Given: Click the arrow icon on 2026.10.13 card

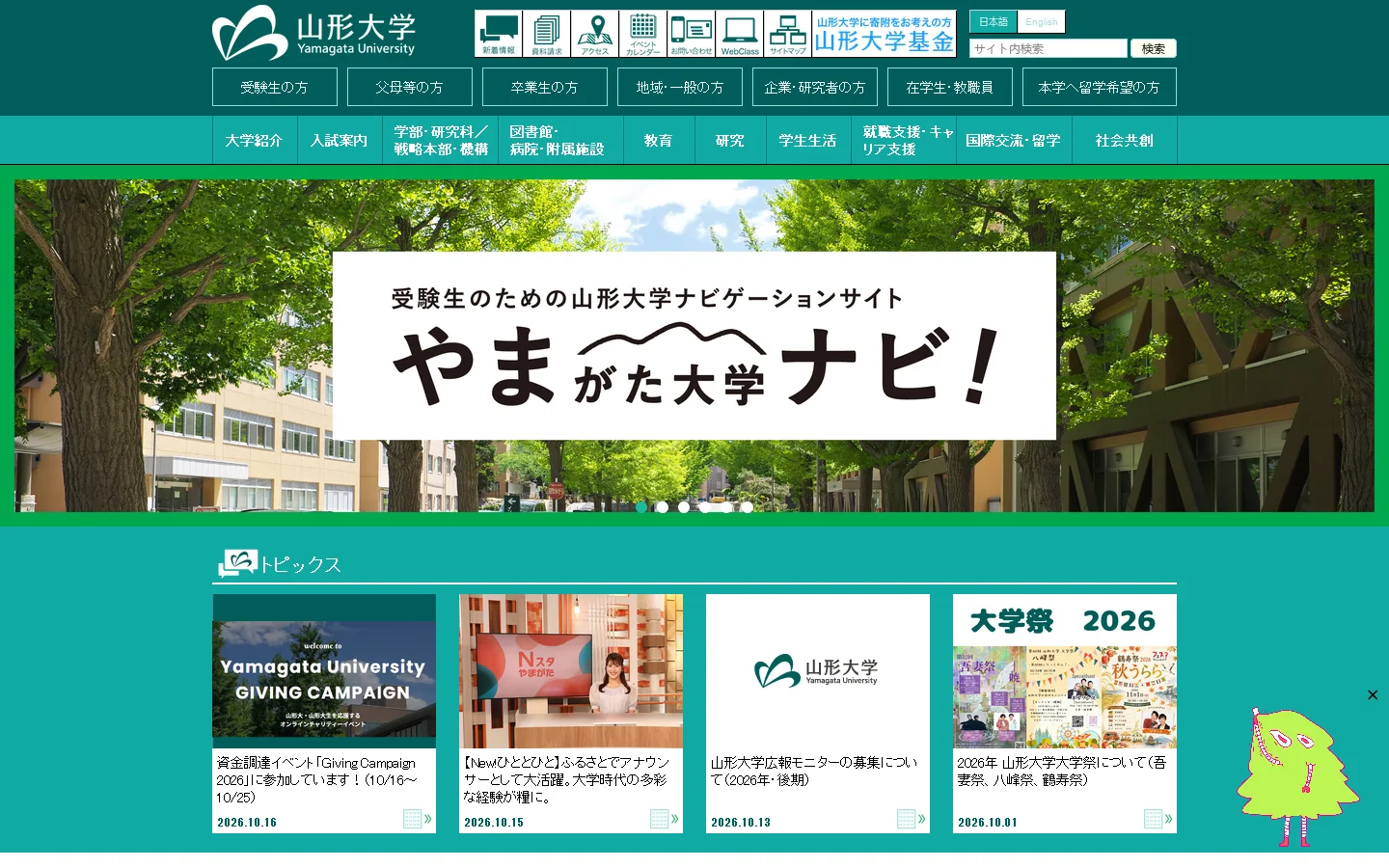Looking at the screenshot, I should (x=912, y=819).
